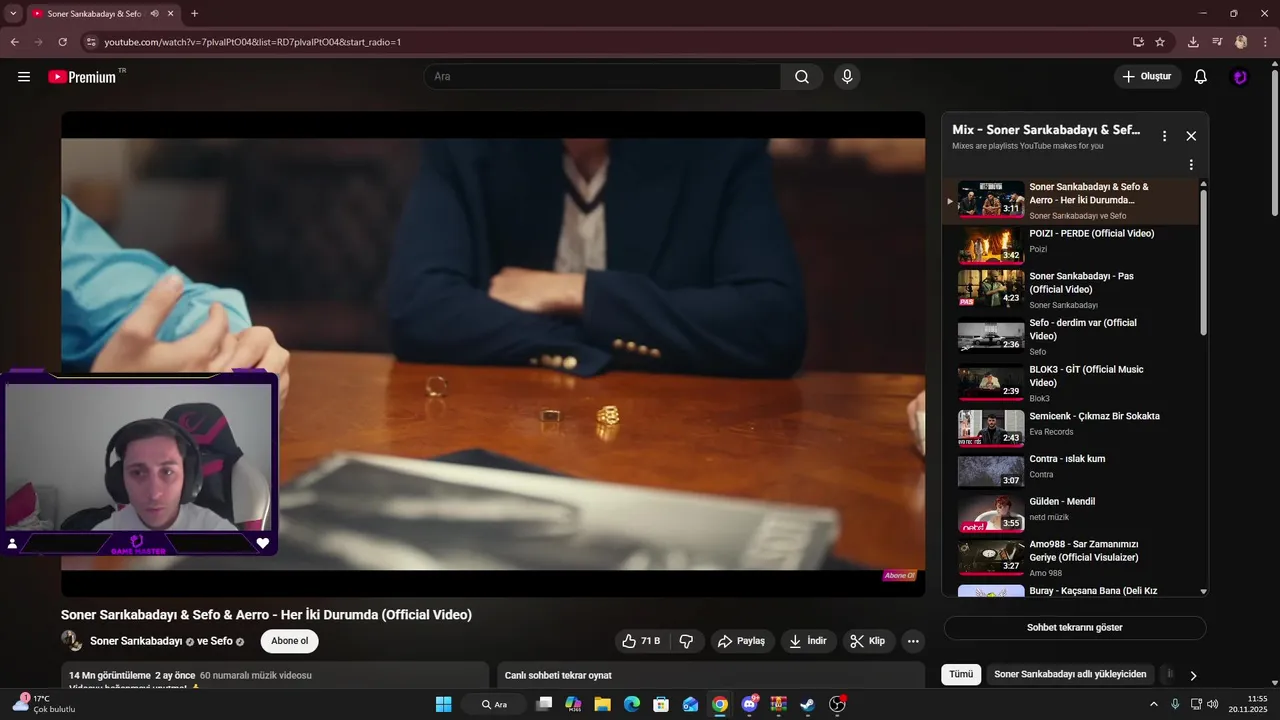Open Chrome downloads
Image resolution: width=1280 pixels, height=720 pixels.
[1193, 42]
